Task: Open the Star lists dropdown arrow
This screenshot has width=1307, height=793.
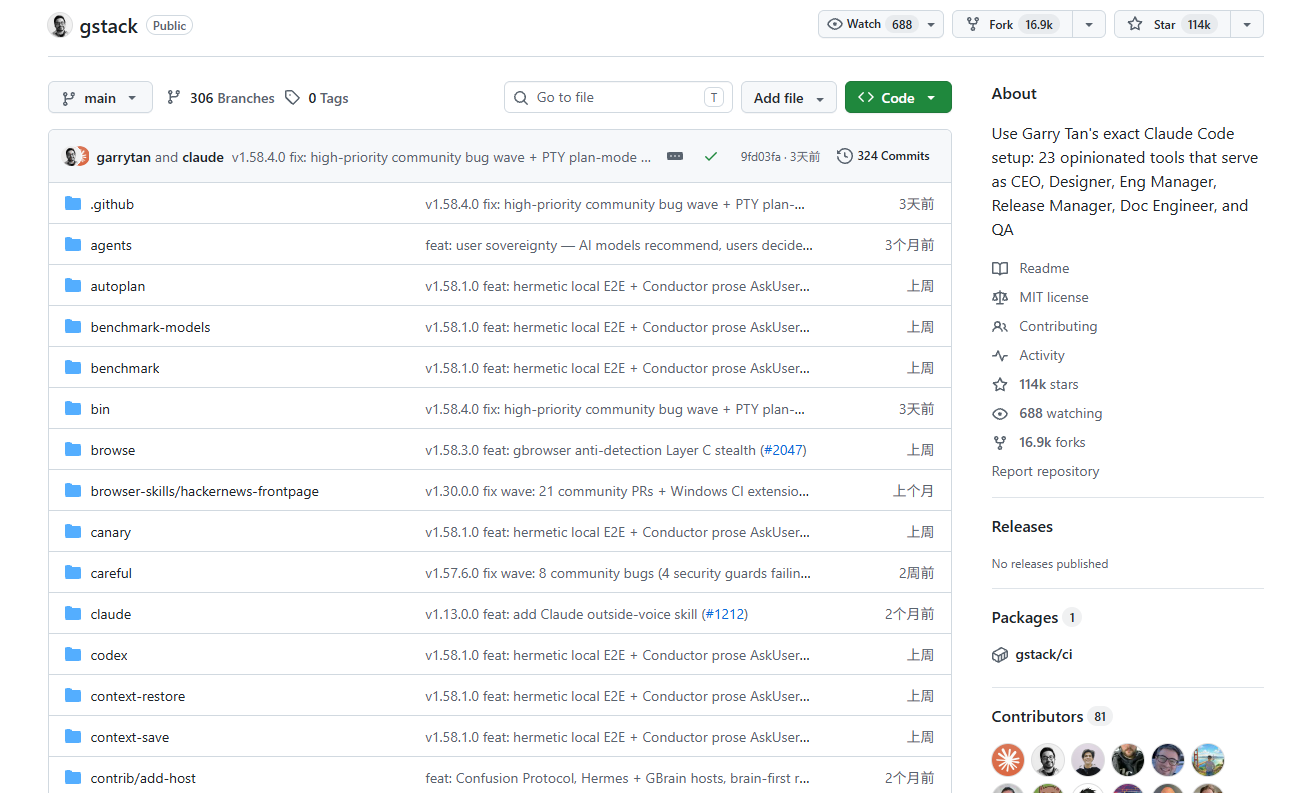Action: point(1246,24)
